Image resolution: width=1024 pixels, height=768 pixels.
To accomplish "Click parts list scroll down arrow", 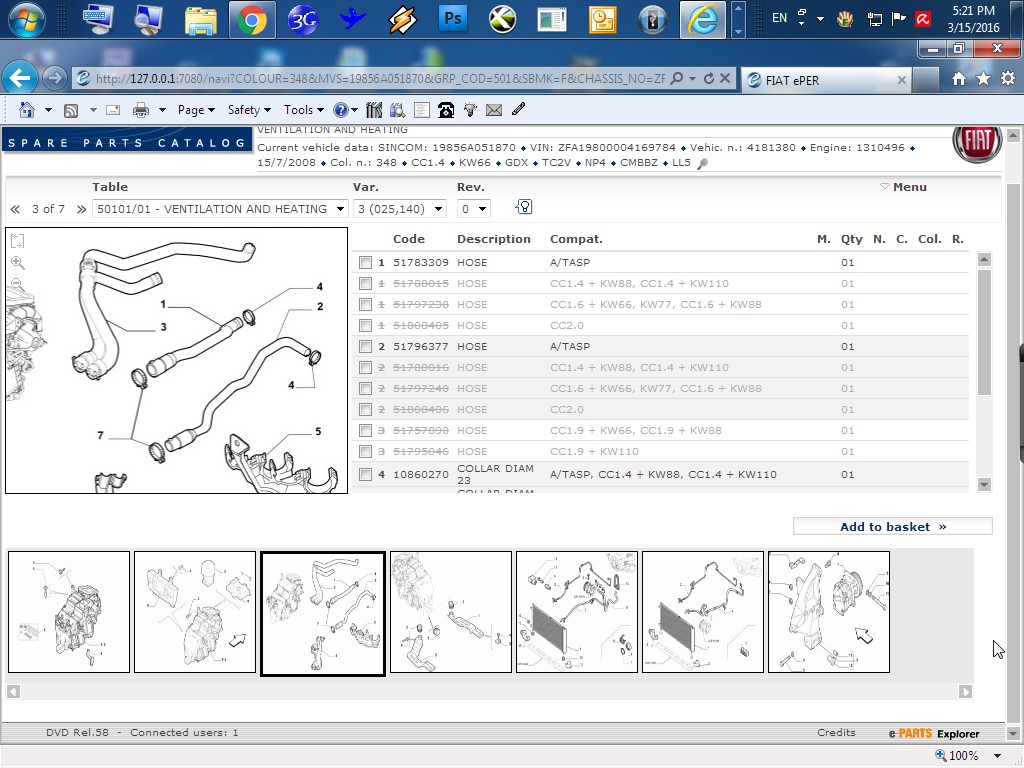I will [984, 485].
